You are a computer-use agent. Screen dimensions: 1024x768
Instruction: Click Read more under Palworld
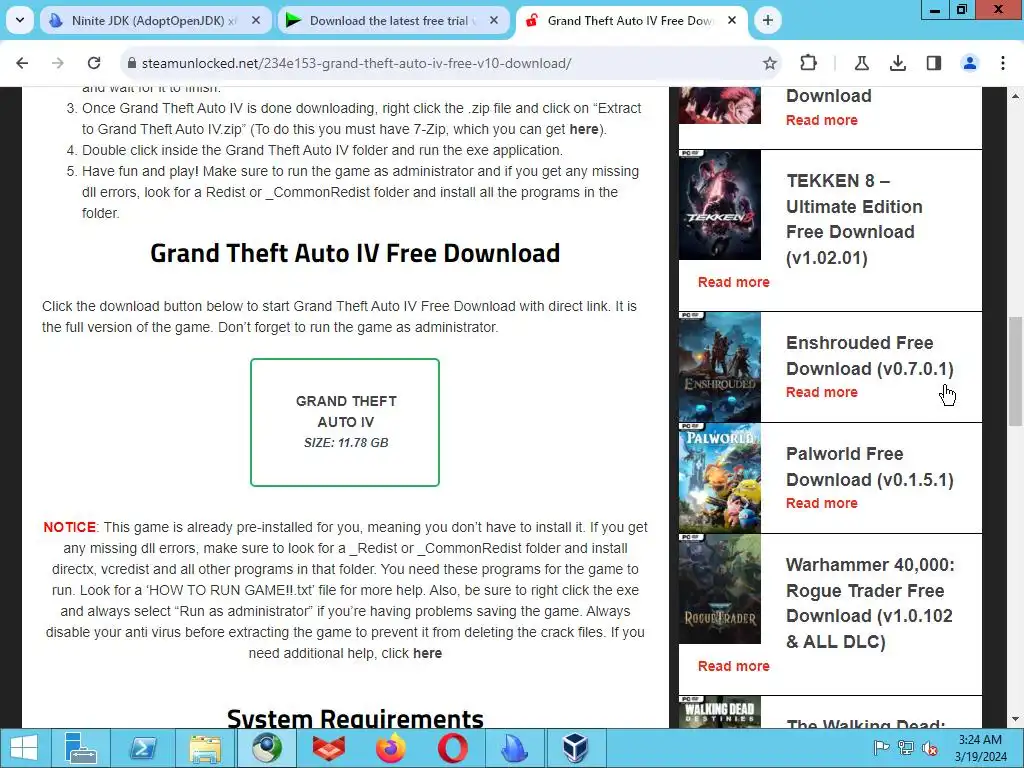[x=822, y=503]
